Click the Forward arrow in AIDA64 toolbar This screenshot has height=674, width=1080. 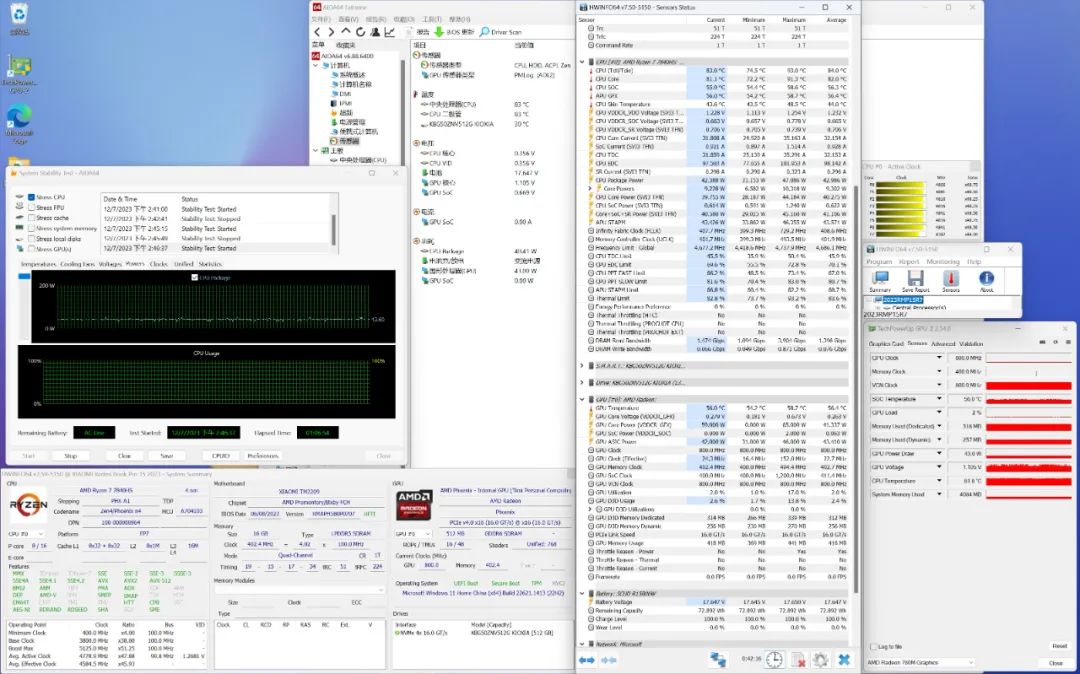click(331, 32)
